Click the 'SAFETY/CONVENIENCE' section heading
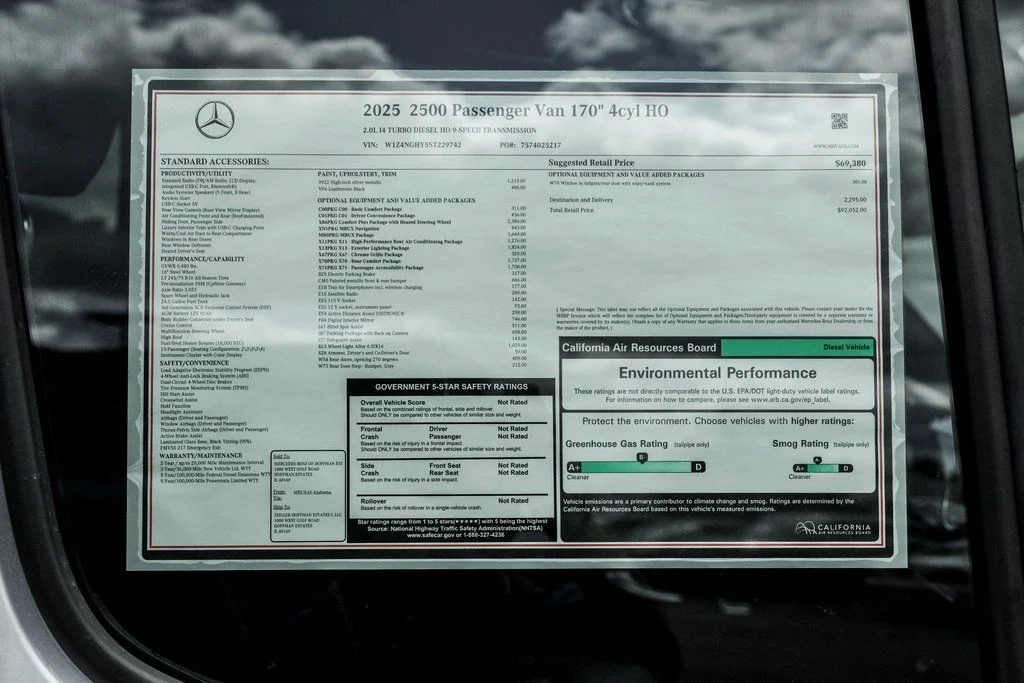The image size is (1024, 683). click(194, 362)
